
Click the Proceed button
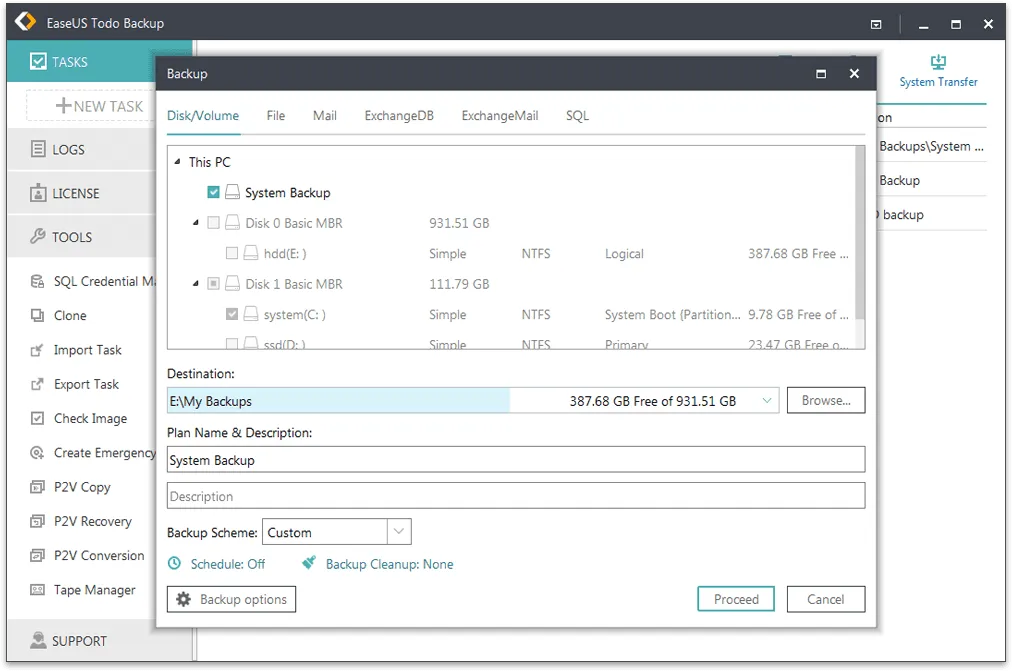tap(736, 599)
